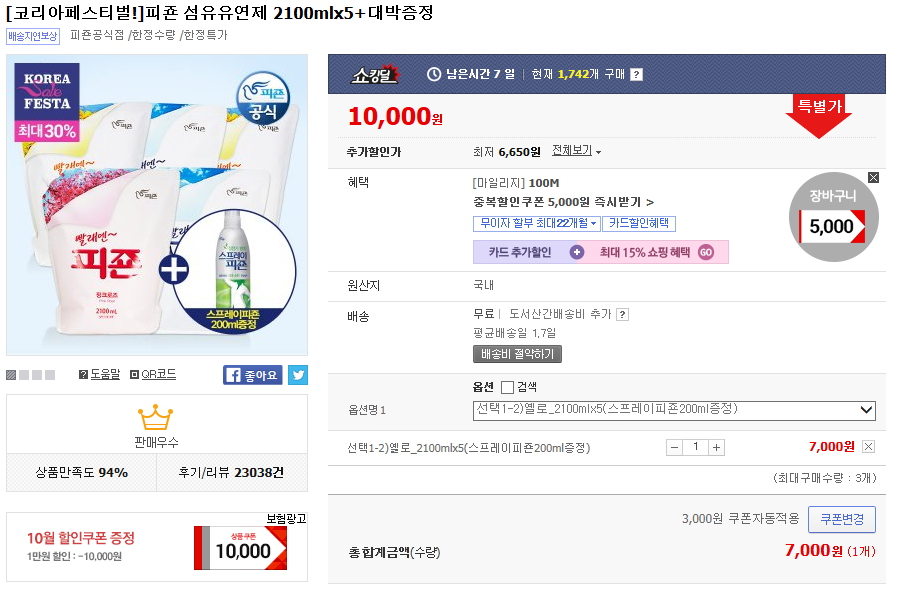
Task: Click GO icon on 카드 추가할인 banner
Action: [706, 252]
